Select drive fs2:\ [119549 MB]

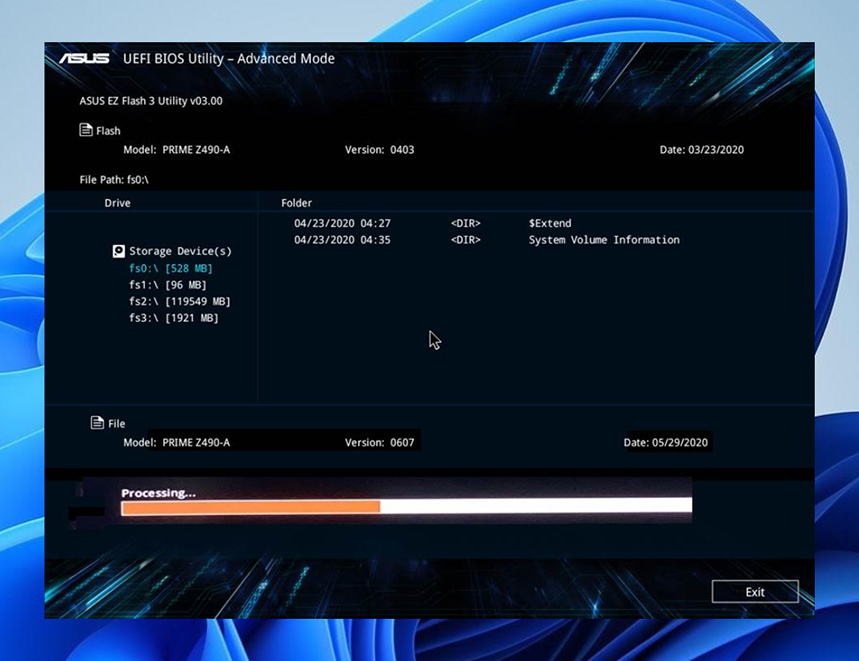pyautogui.click(x=180, y=301)
